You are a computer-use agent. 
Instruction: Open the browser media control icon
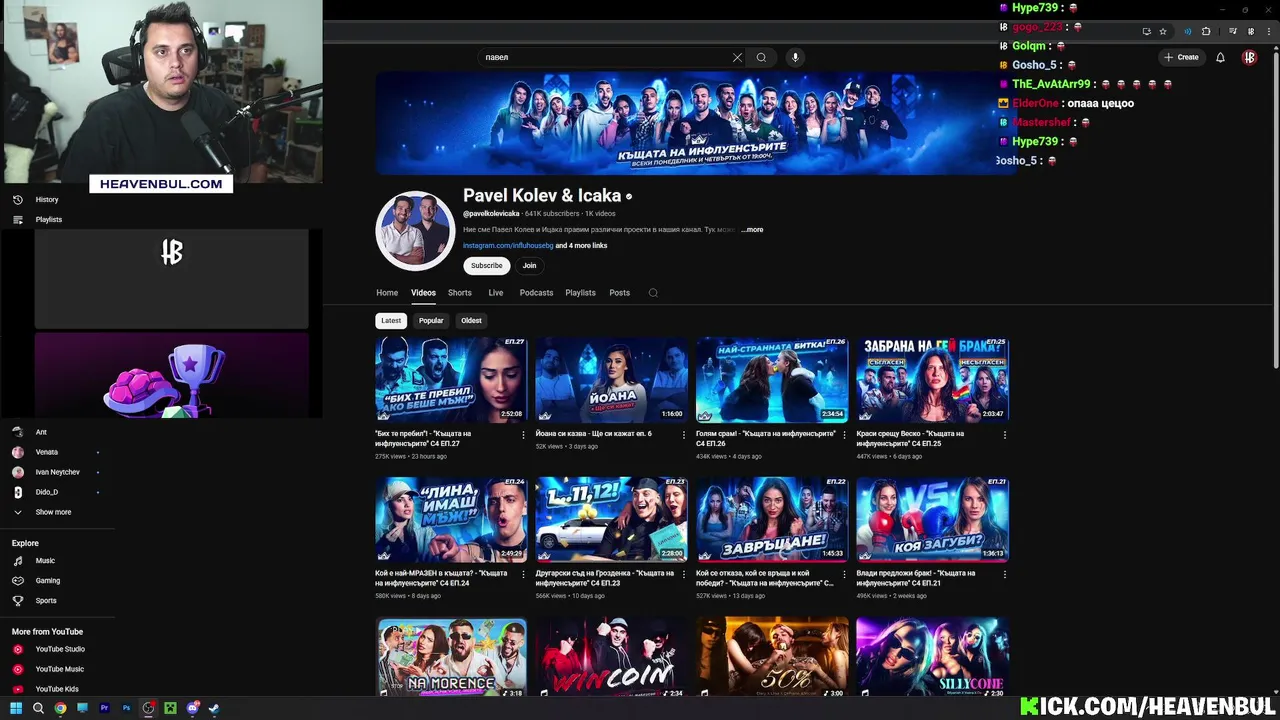pyautogui.click(x=1233, y=31)
